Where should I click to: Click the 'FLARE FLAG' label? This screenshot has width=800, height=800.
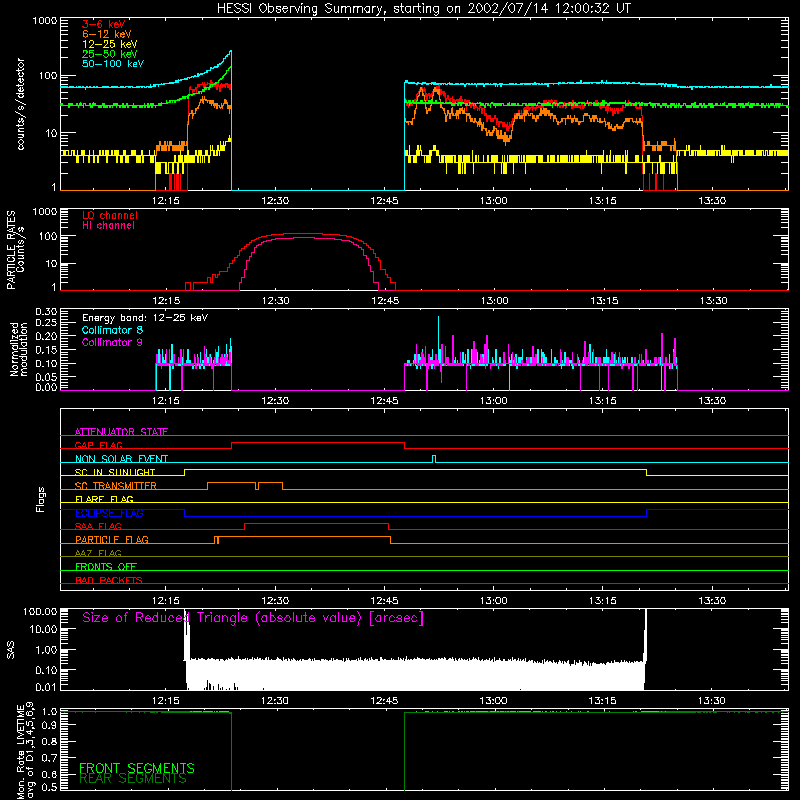[x=104, y=499]
